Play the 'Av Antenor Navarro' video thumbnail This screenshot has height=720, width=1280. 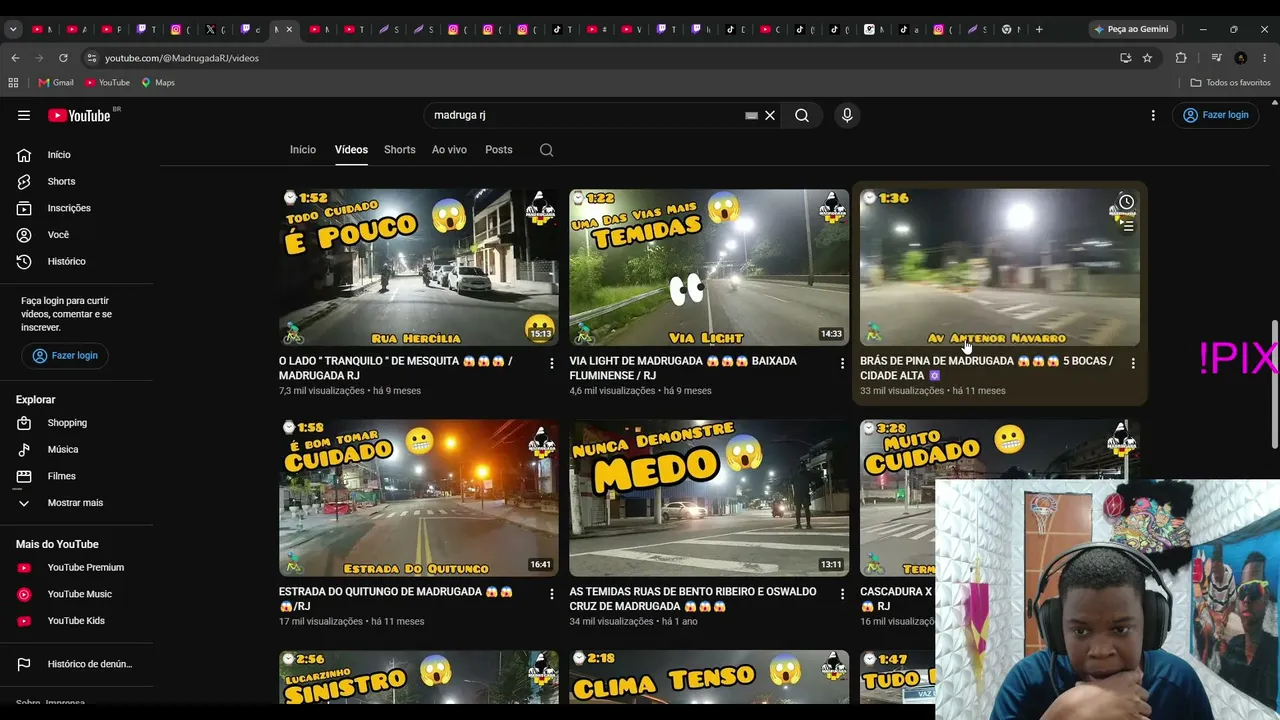[x=1000, y=267]
